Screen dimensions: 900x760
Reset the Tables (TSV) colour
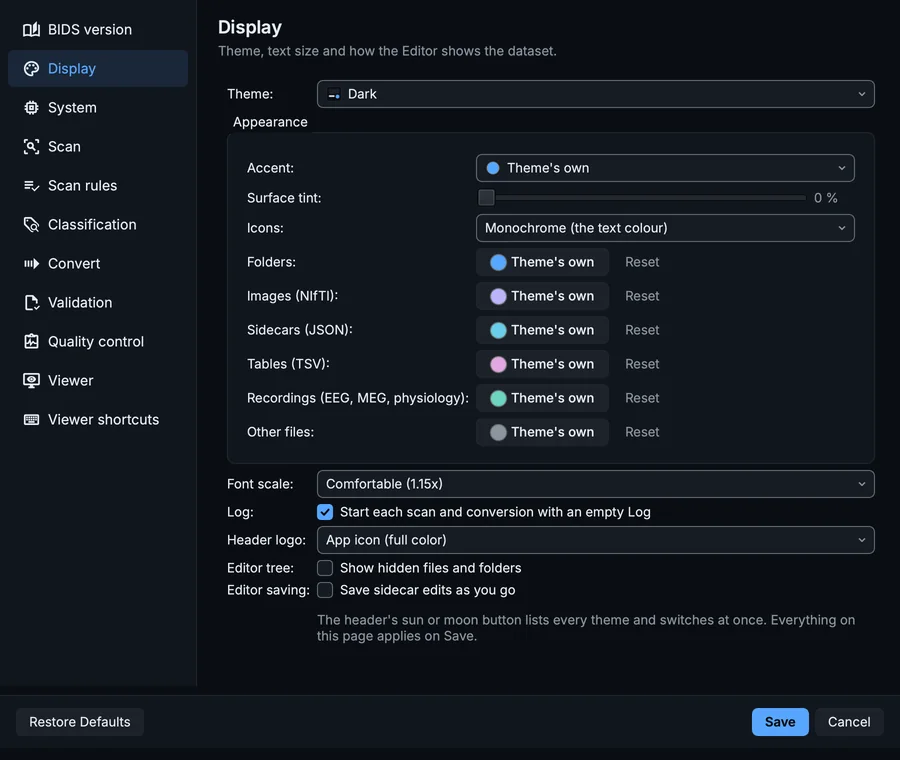(642, 364)
